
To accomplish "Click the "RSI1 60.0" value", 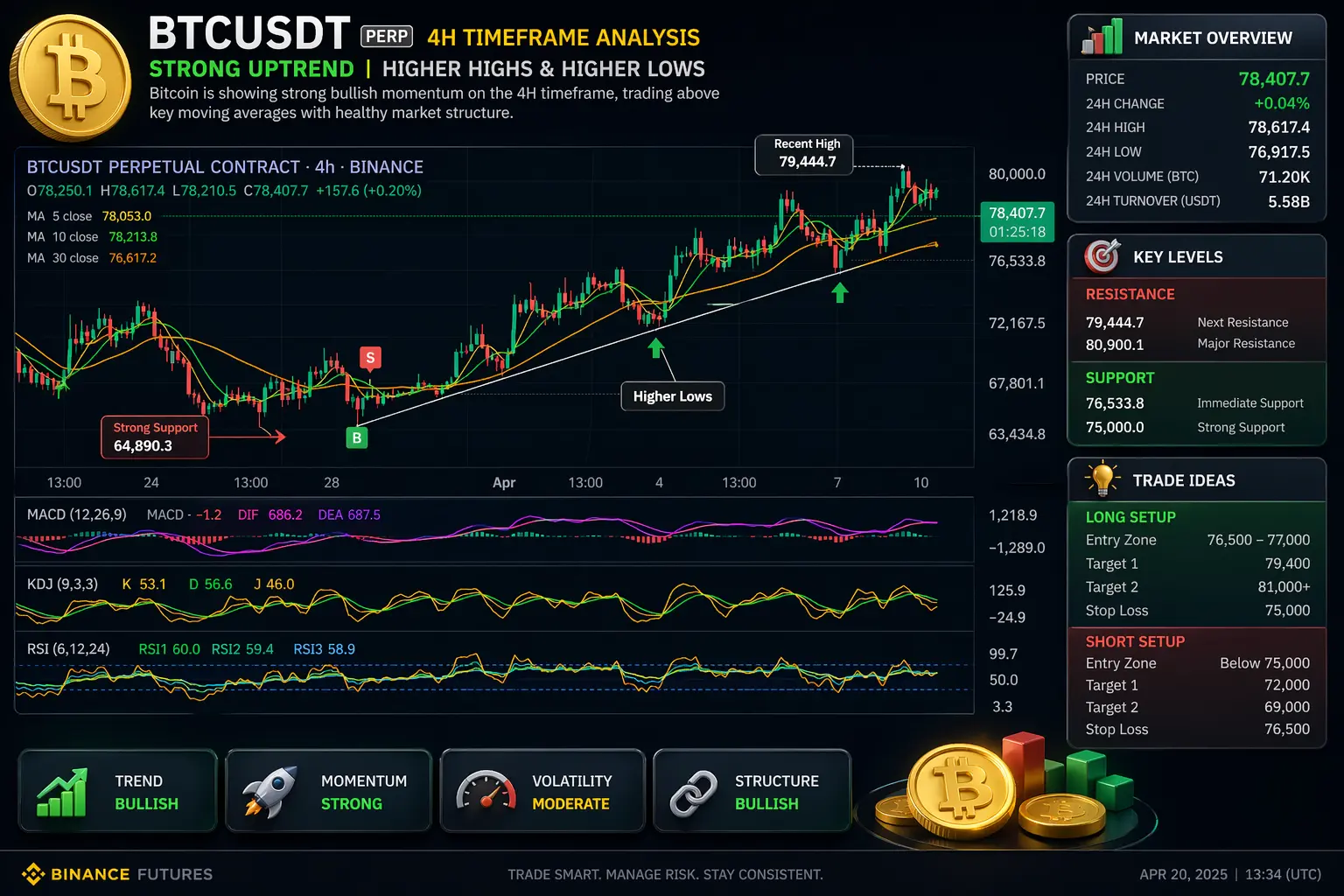I will (169, 649).
